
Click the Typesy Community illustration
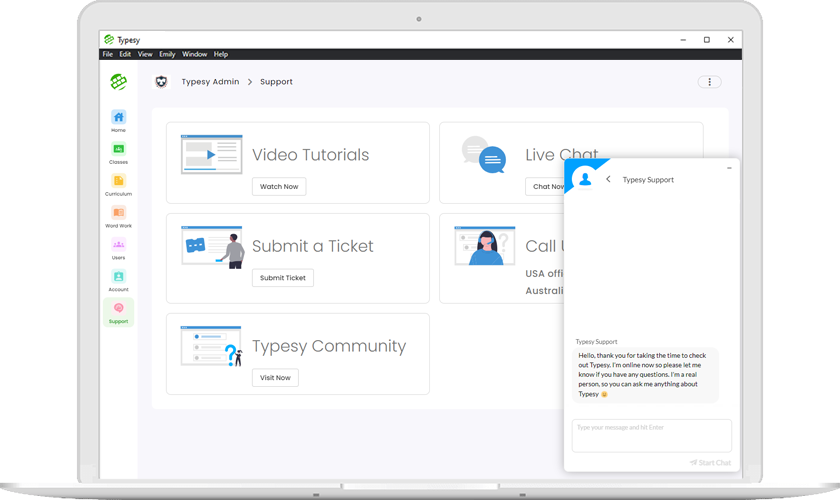tap(212, 346)
